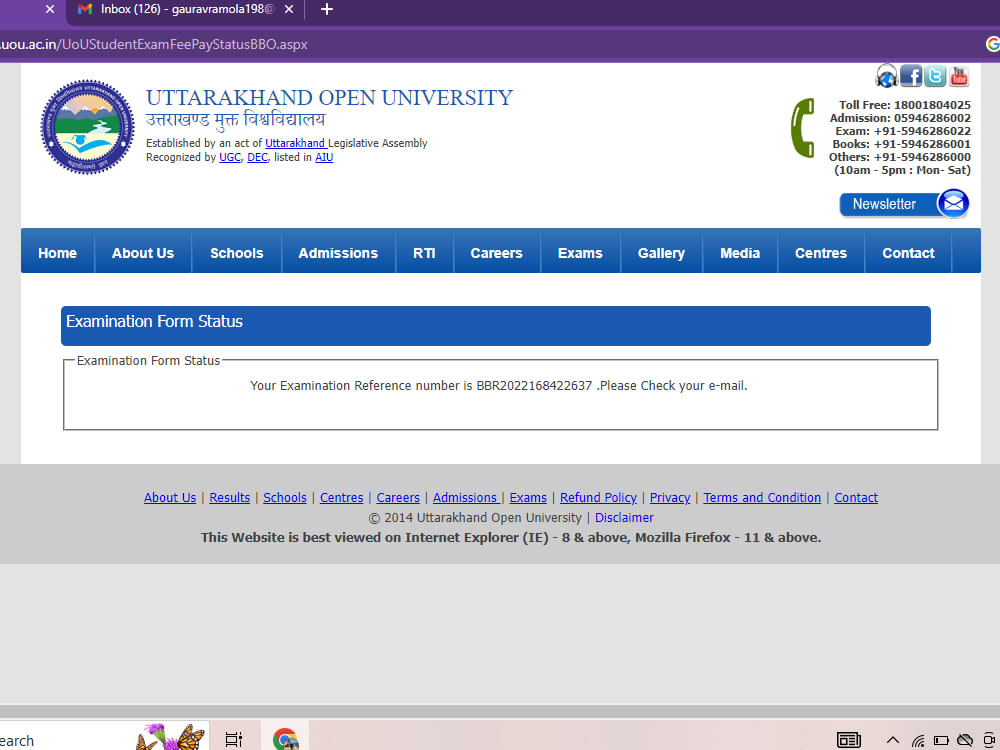Follow the DEC link
Image resolution: width=1000 pixels, height=750 pixels.
coord(257,157)
